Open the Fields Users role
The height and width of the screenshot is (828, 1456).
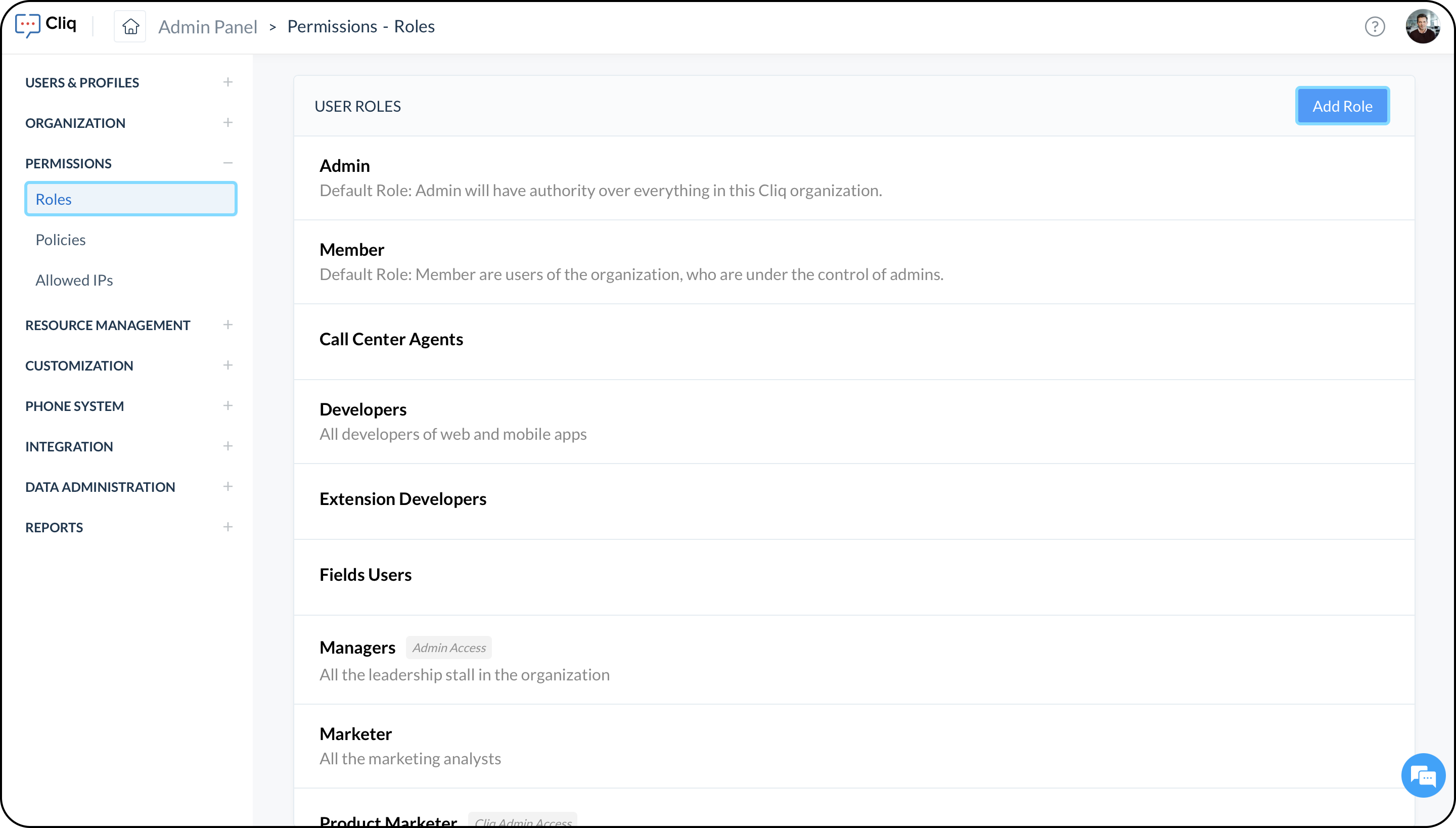[x=854, y=577]
